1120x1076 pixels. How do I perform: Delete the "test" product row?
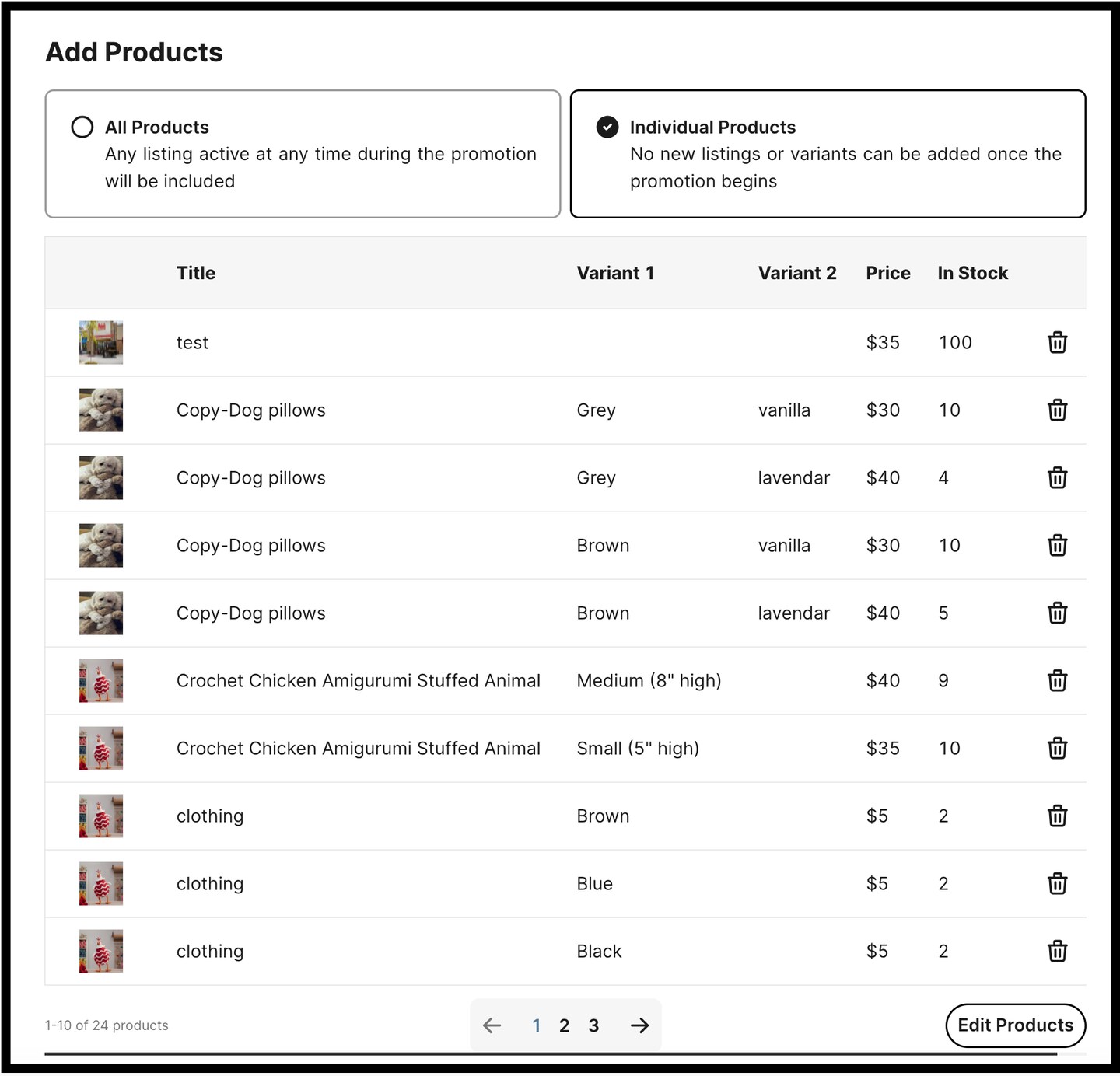point(1056,342)
